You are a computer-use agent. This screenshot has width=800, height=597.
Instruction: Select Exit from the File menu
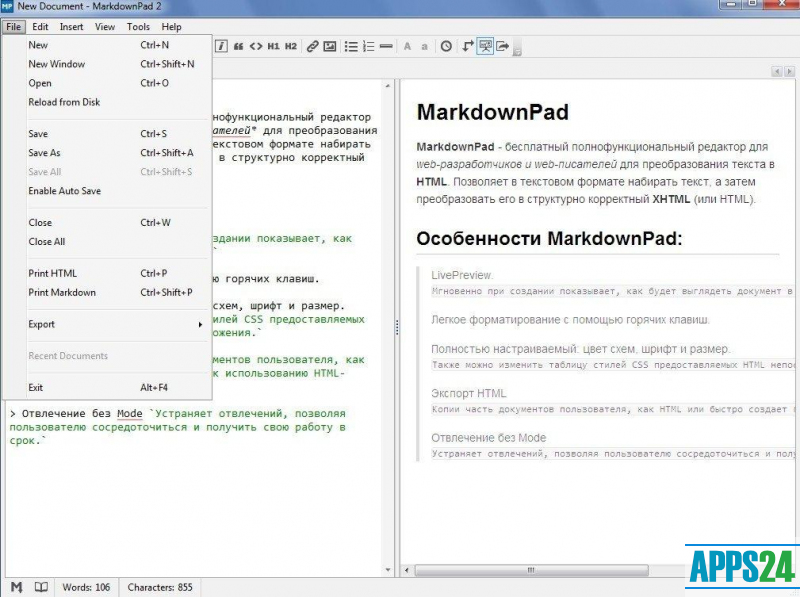click(107, 387)
